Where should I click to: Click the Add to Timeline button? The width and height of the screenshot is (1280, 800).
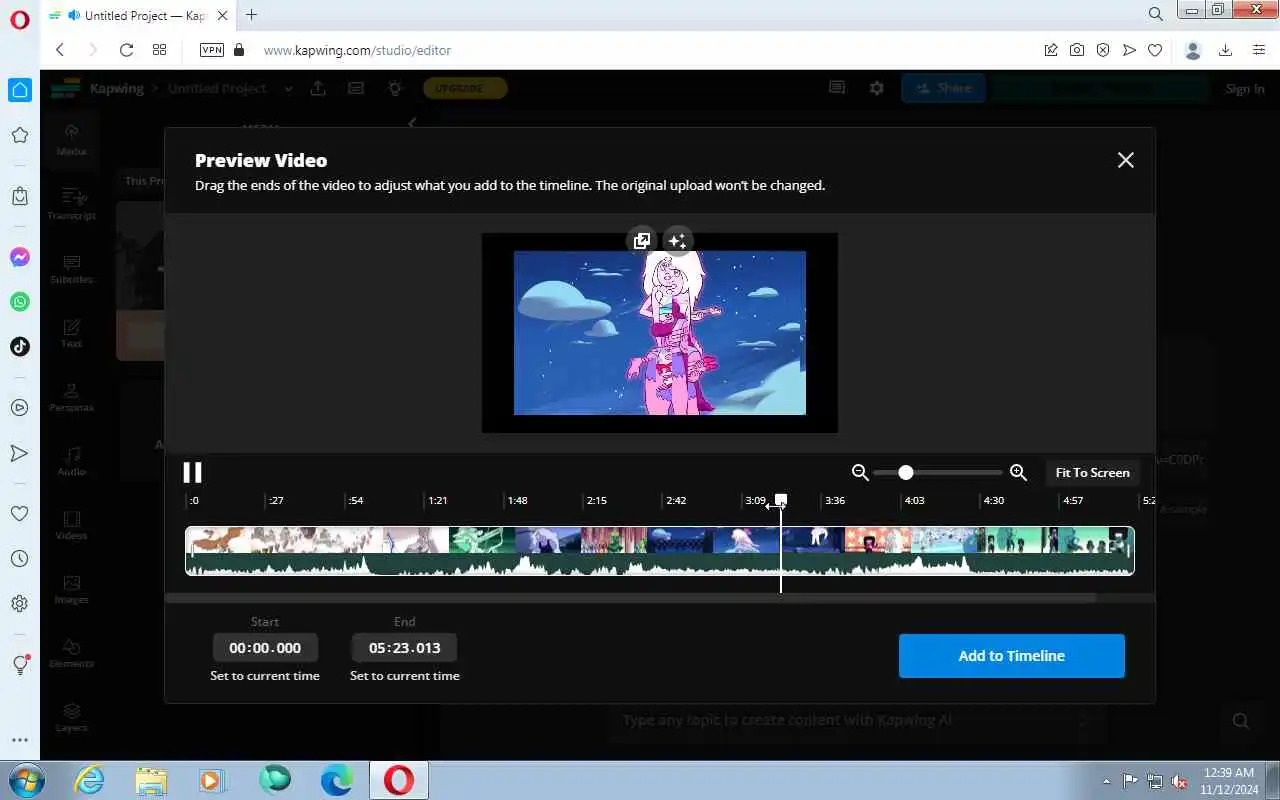coord(1011,656)
